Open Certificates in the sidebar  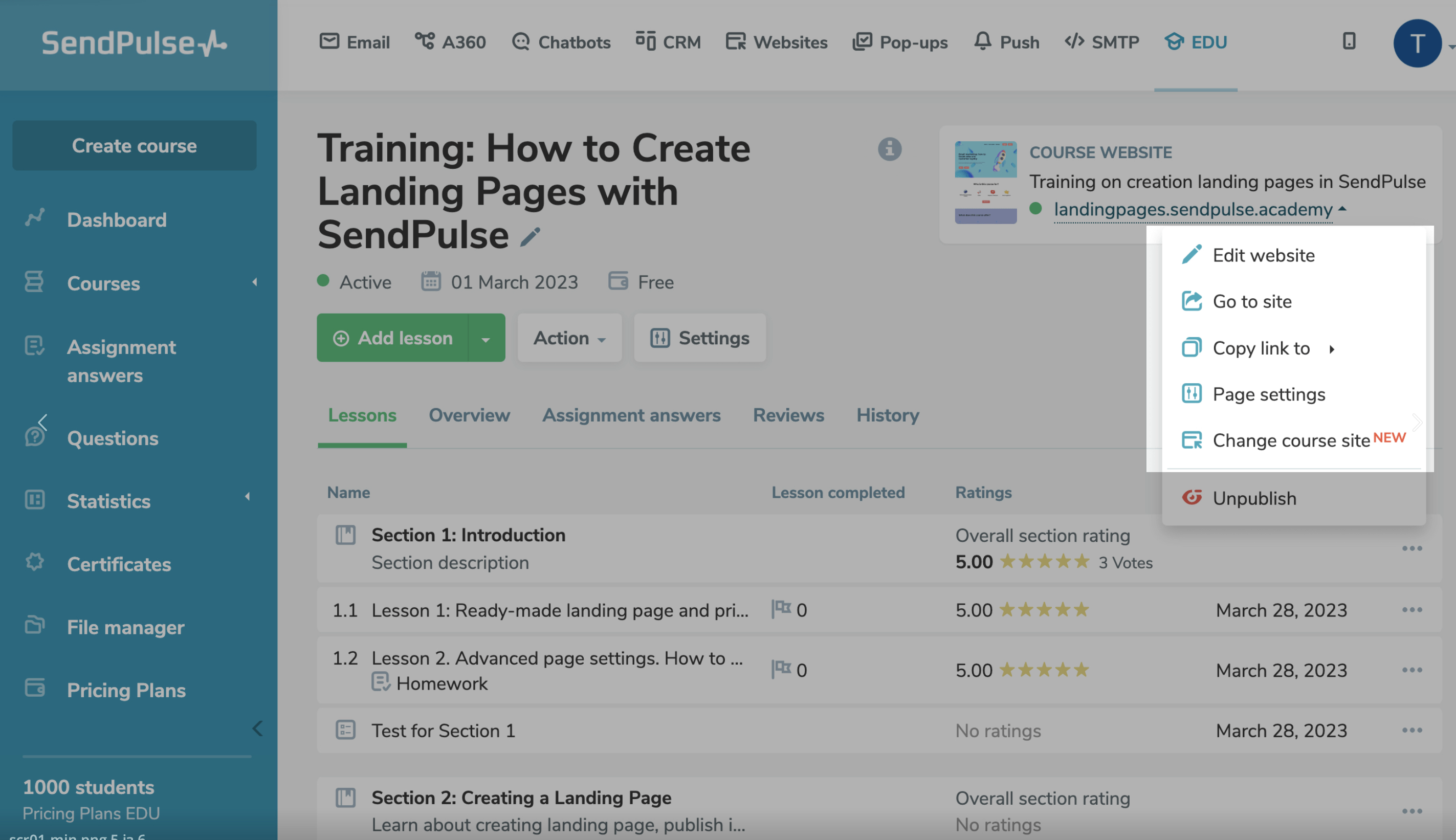click(x=119, y=564)
